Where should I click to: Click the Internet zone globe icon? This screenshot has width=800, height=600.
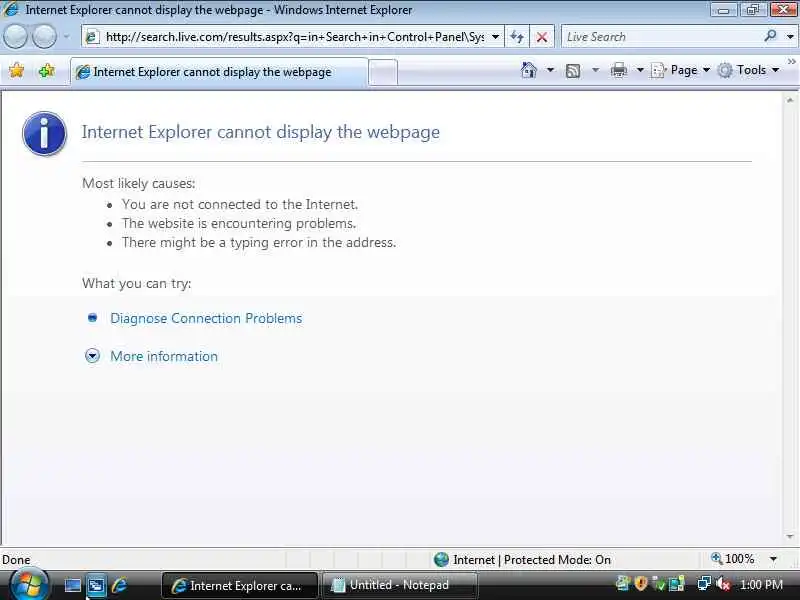pyautogui.click(x=441, y=560)
